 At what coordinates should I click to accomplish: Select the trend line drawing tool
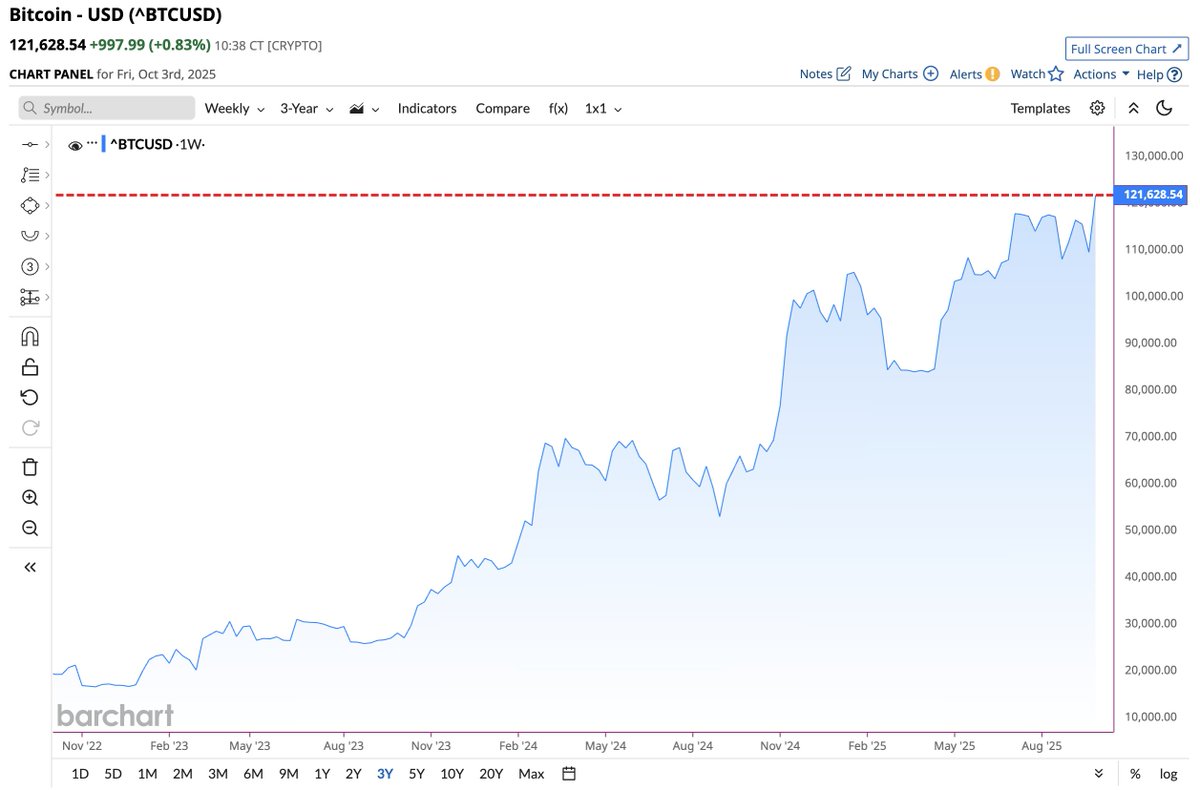click(30, 145)
